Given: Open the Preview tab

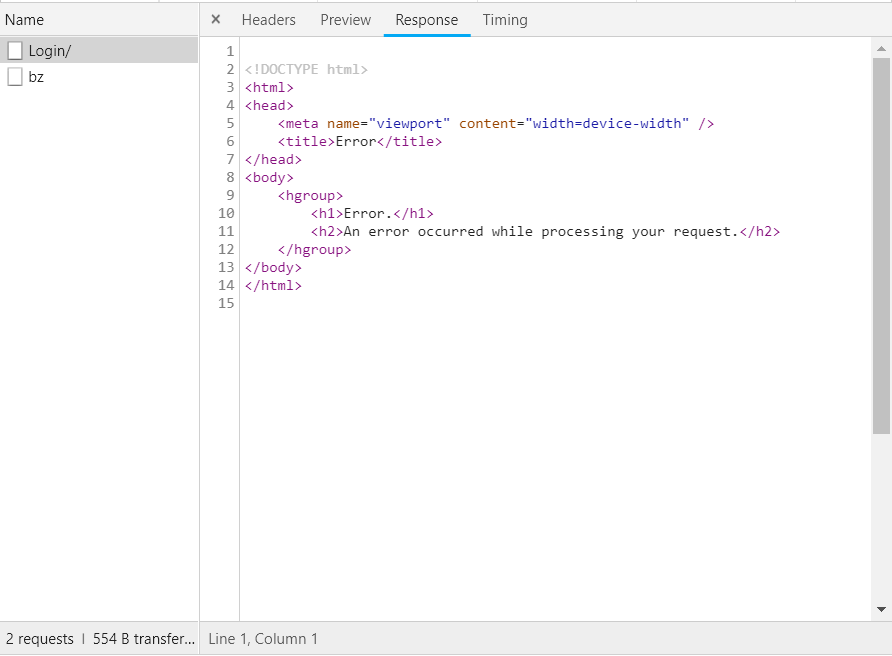Looking at the screenshot, I should (345, 20).
